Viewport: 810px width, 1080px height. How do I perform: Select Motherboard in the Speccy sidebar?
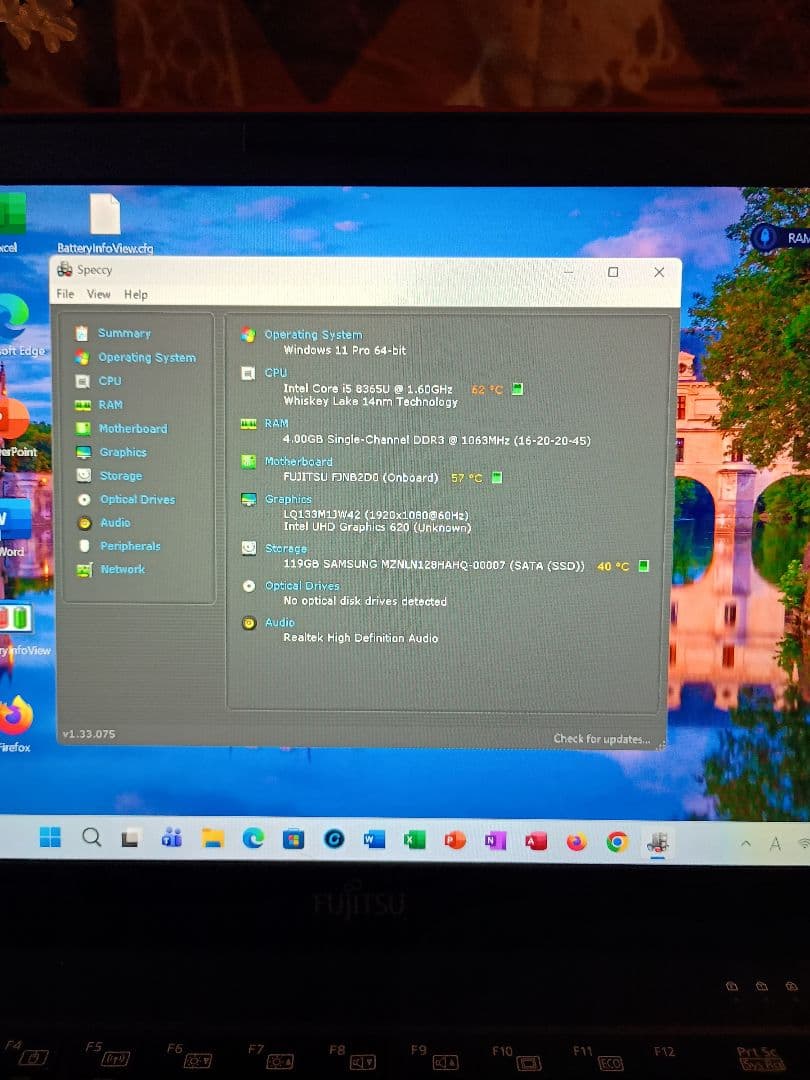[133, 428]
